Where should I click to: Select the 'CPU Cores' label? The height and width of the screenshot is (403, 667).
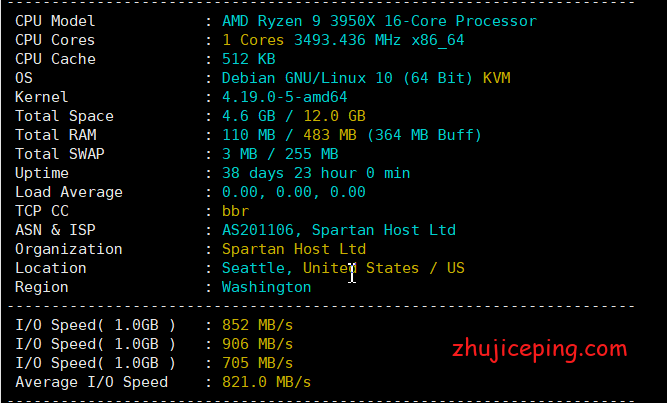coord(55,40)
